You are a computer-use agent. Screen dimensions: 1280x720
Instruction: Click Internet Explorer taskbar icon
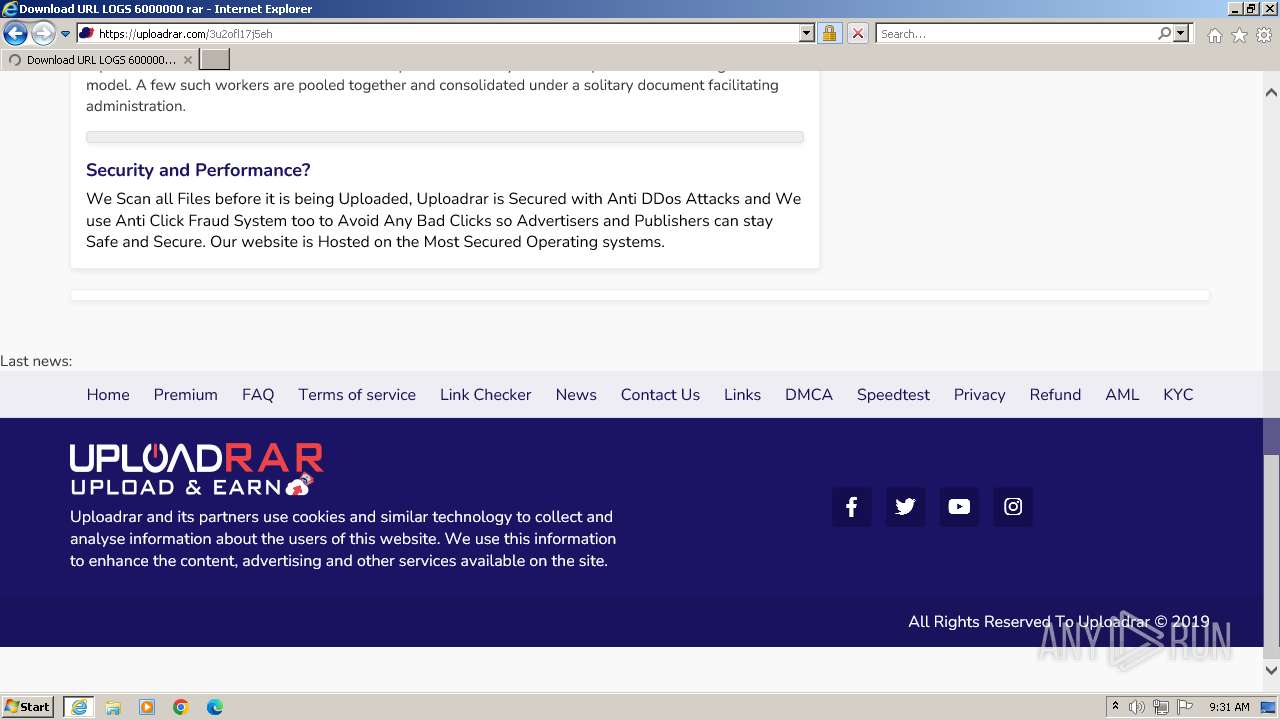click(x=79, y=707)
